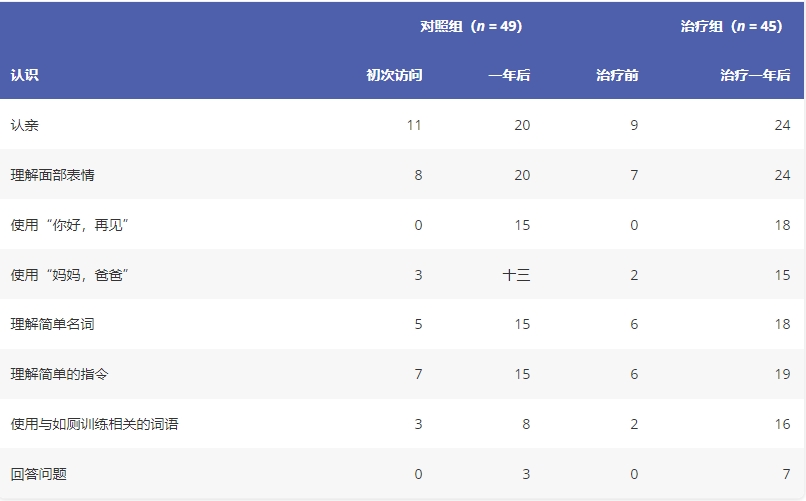806x501 pixels.
Task: Click the 十三 cell in the 一年后 column
Action: pyautogui.click(x=516, y=275)
